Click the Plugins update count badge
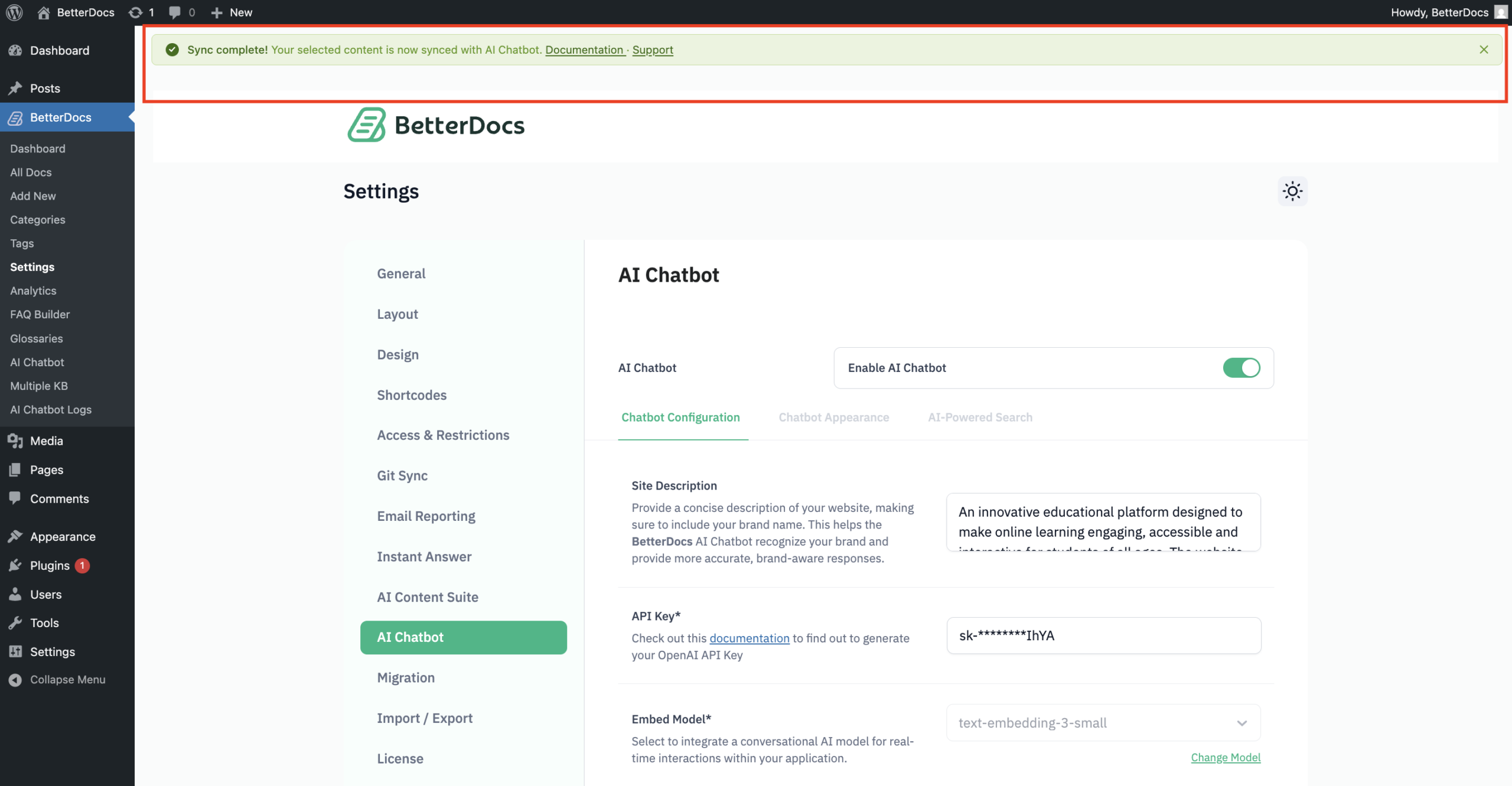 82,565
